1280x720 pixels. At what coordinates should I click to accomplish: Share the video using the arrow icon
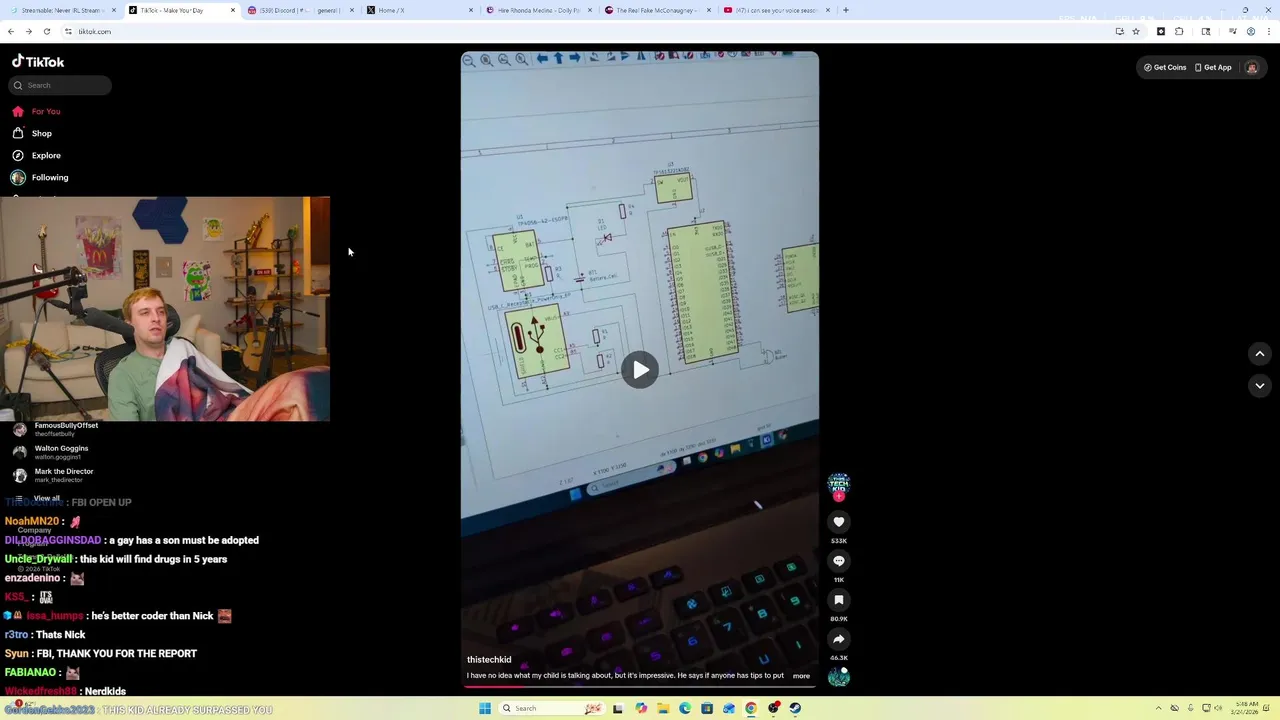coord(839,639)
